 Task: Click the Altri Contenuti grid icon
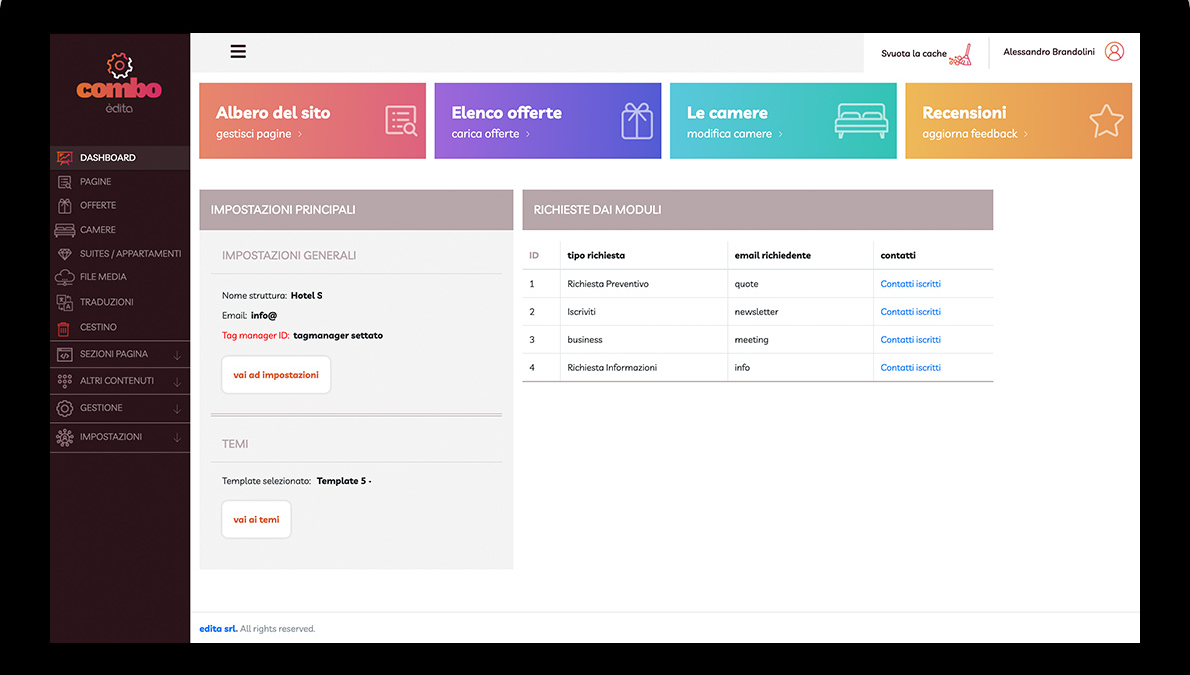tap(65, 381)
